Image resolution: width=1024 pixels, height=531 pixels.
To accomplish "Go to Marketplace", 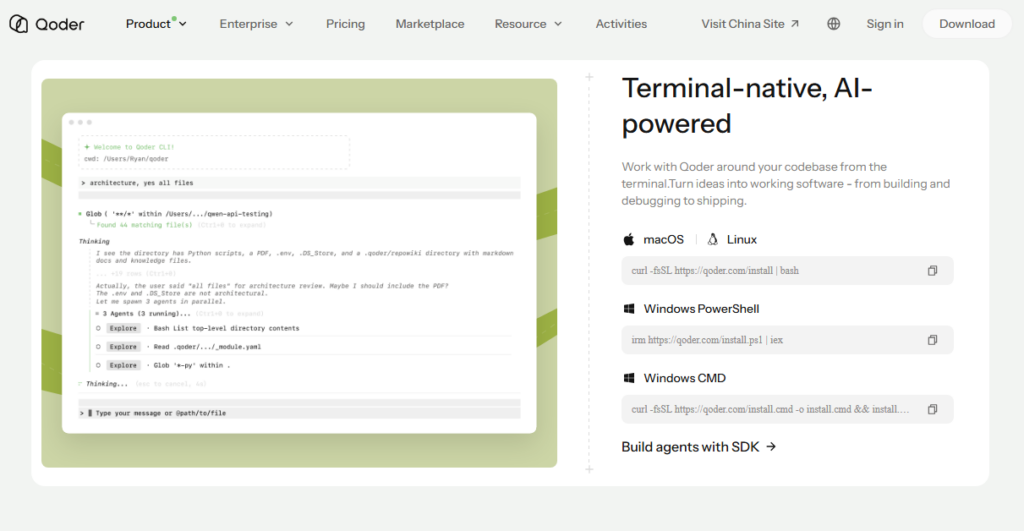I will point(430,24).
